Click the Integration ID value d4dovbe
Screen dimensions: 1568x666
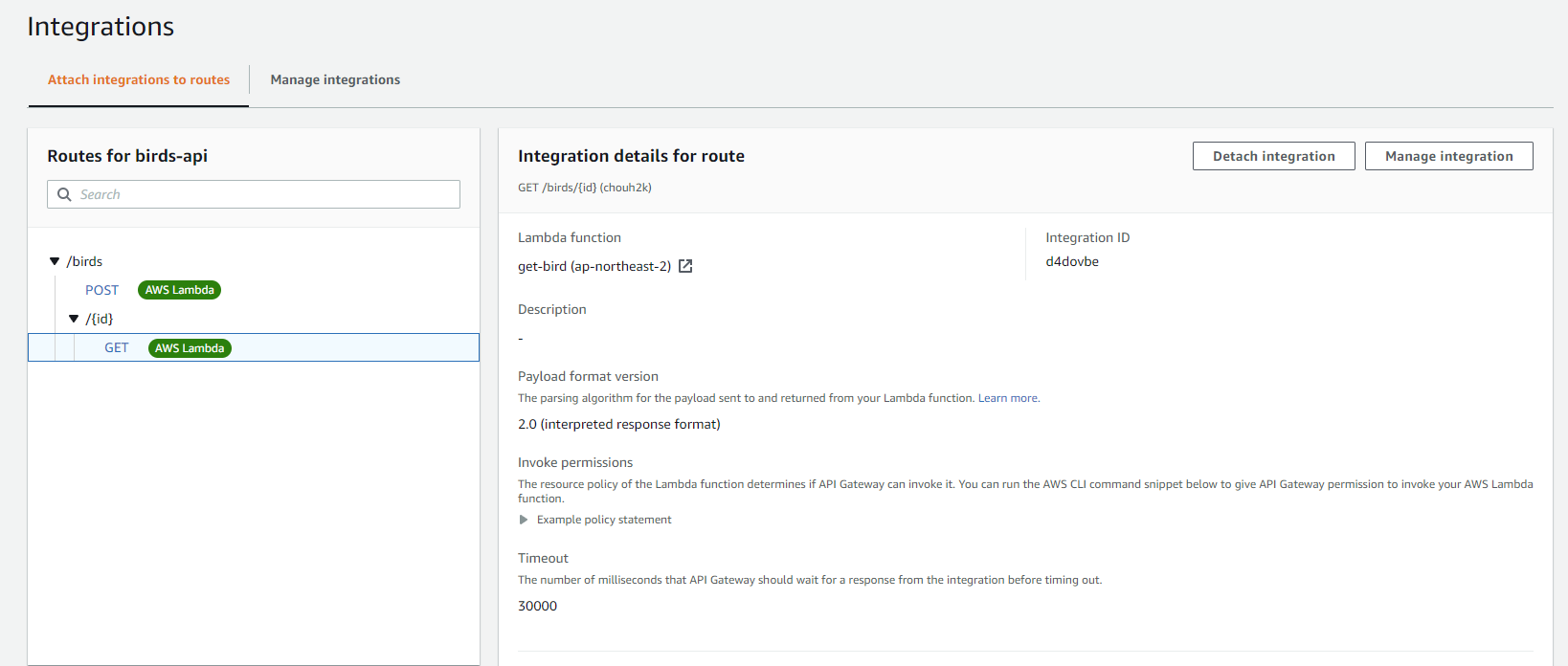click(x=1072, y=261)
